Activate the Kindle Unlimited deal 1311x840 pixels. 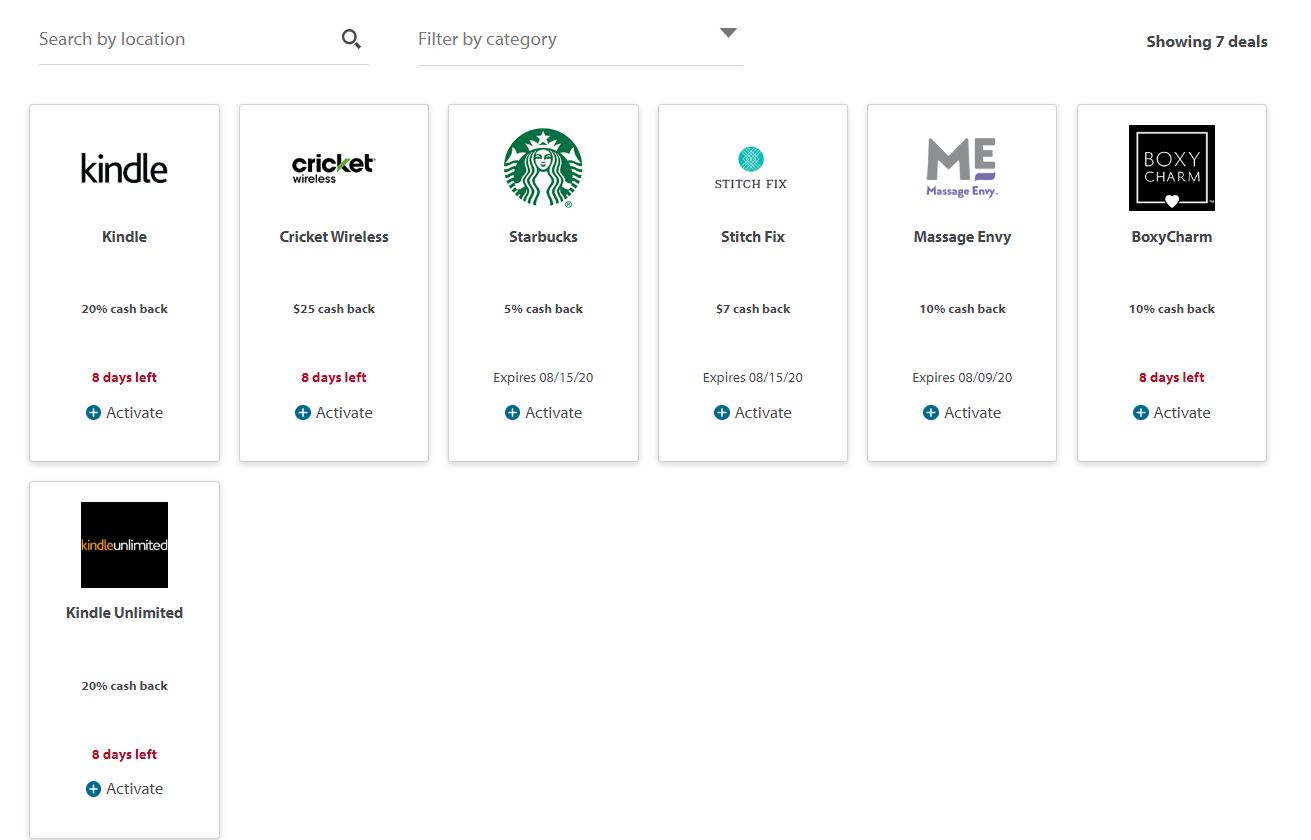pos(124,789)
